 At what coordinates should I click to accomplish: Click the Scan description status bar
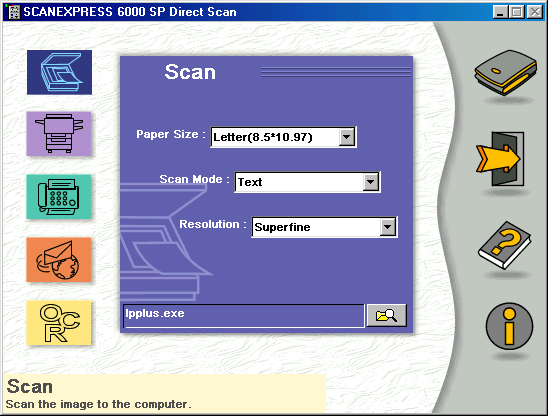164,394
